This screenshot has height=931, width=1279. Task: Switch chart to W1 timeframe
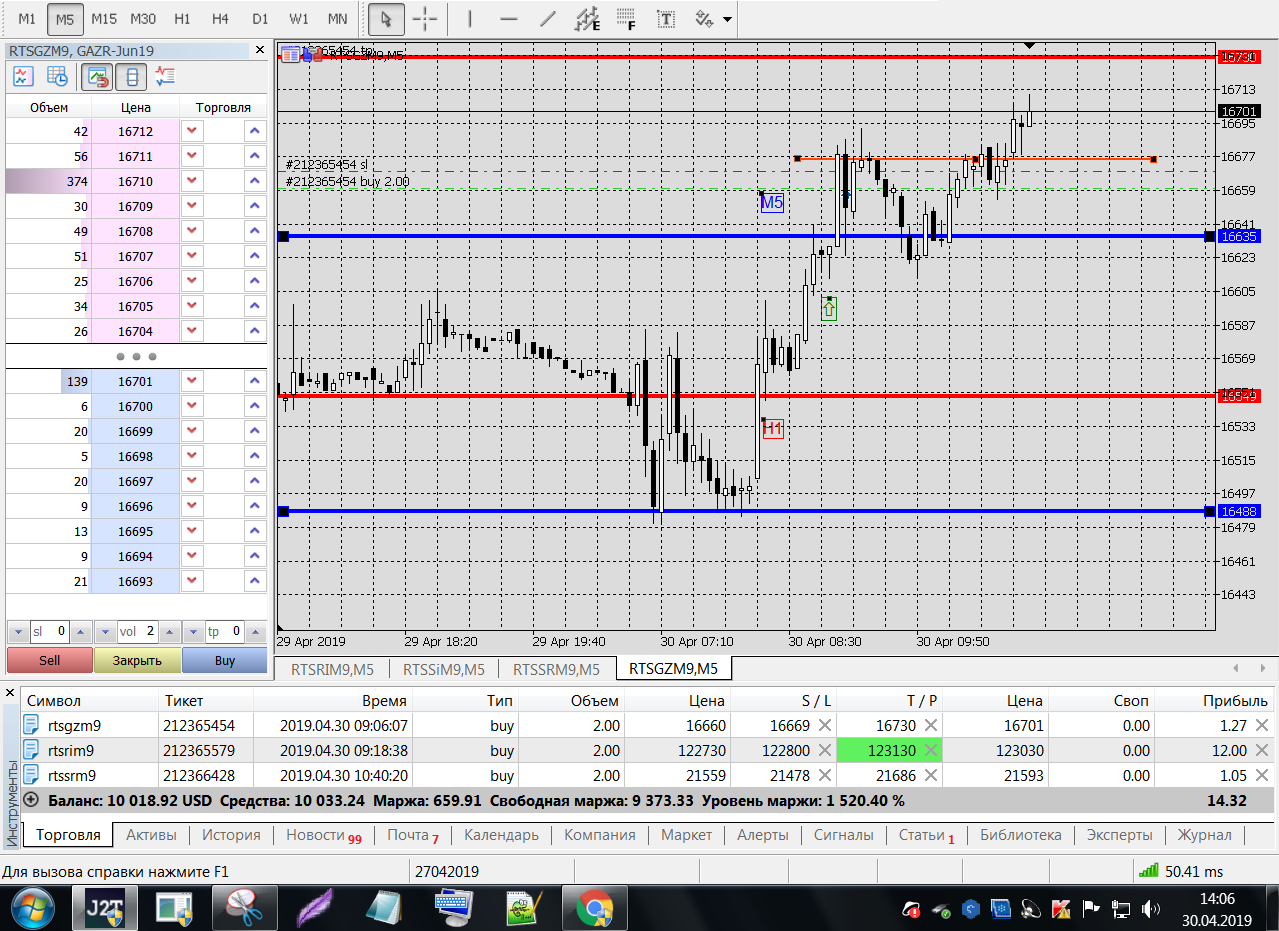[299, 18]
